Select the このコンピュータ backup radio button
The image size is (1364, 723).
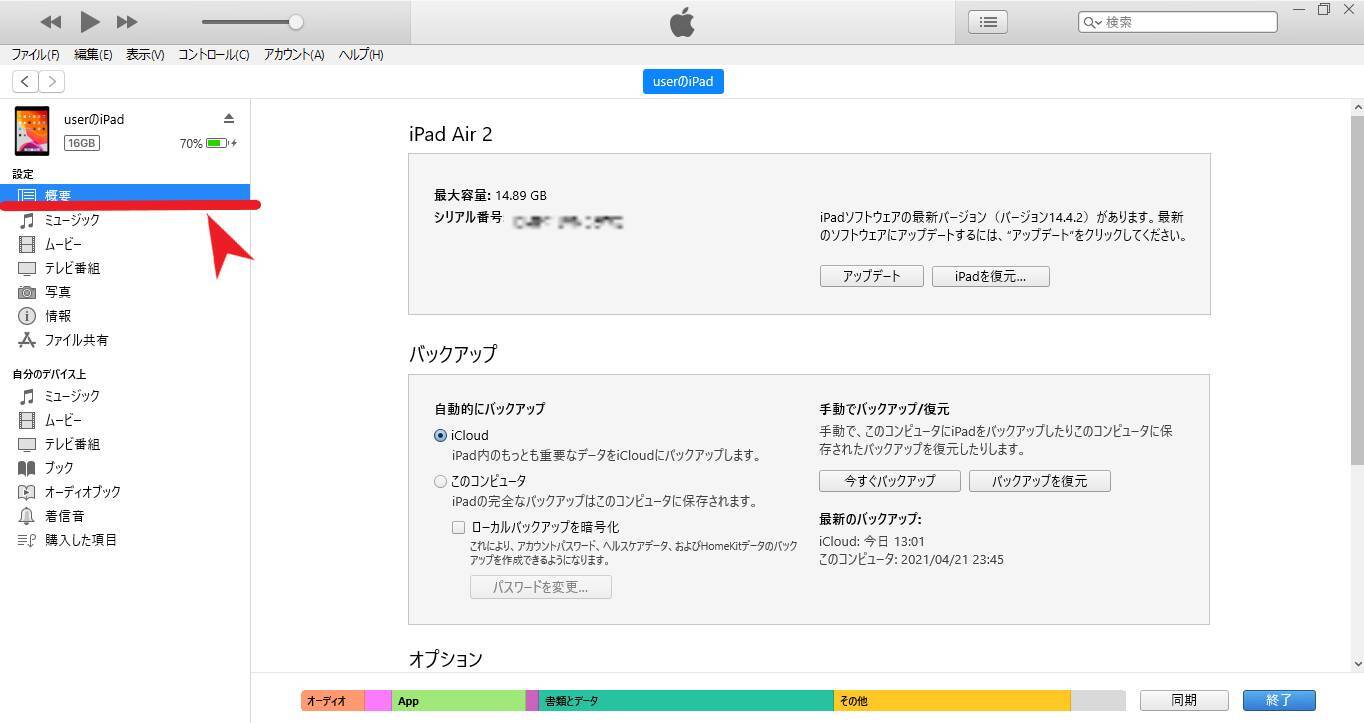click(x=440, y=482)
